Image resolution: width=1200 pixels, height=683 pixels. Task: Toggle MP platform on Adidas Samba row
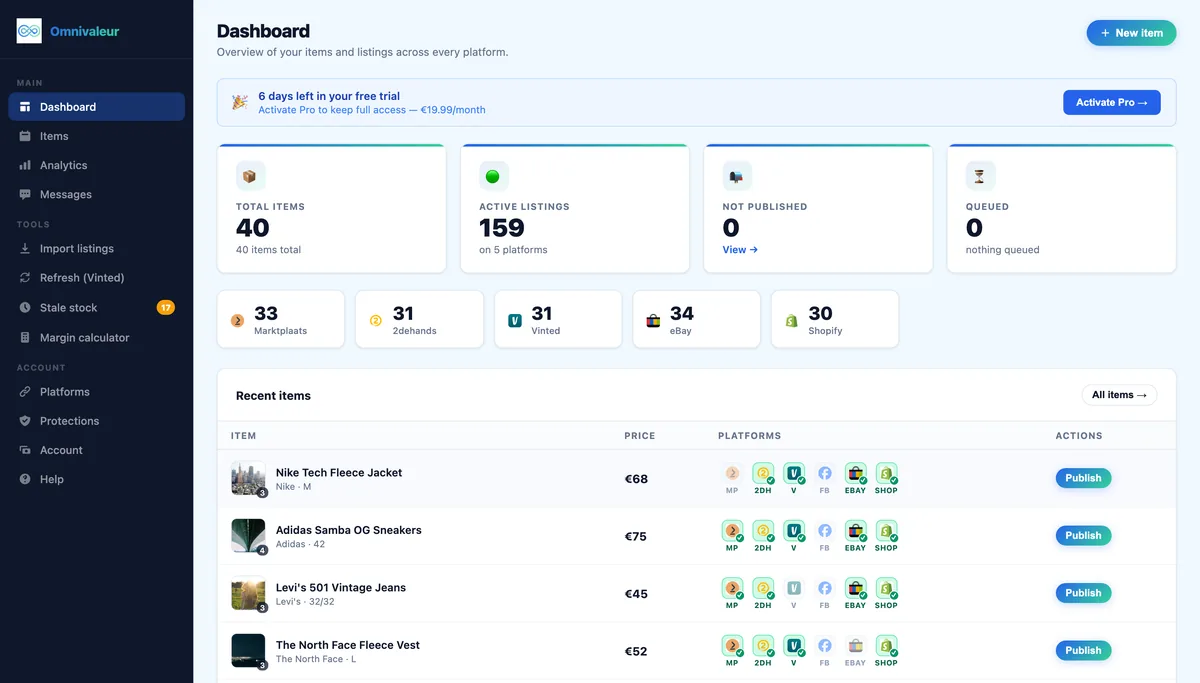coord(732,536)
